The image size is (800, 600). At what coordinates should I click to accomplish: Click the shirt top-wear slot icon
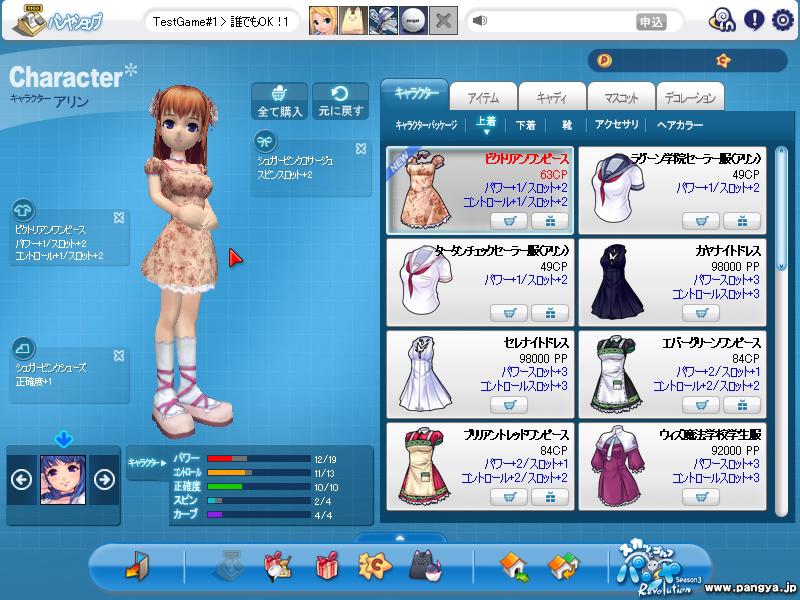[23, 210]
